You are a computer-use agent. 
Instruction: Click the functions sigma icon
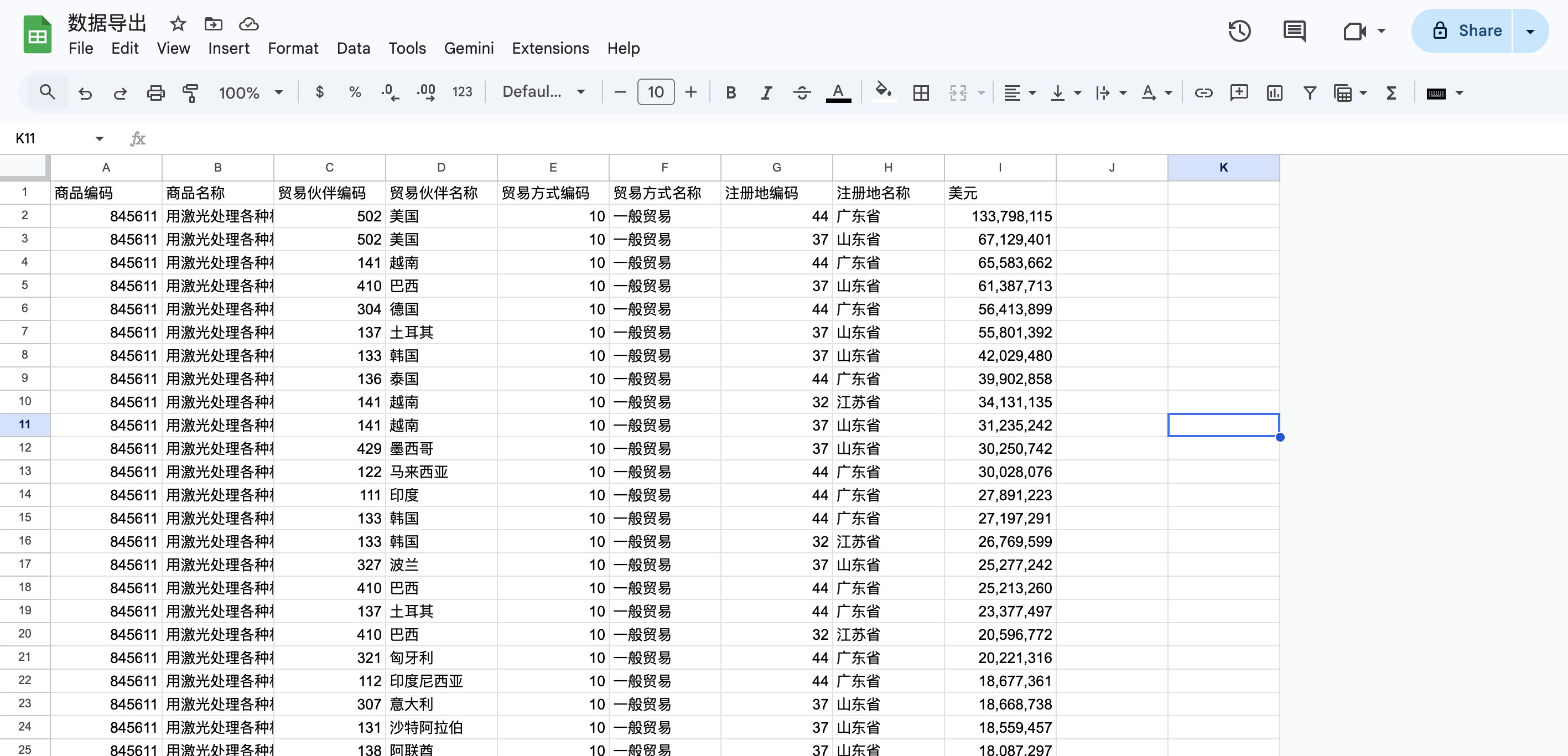click(1391, 92)
